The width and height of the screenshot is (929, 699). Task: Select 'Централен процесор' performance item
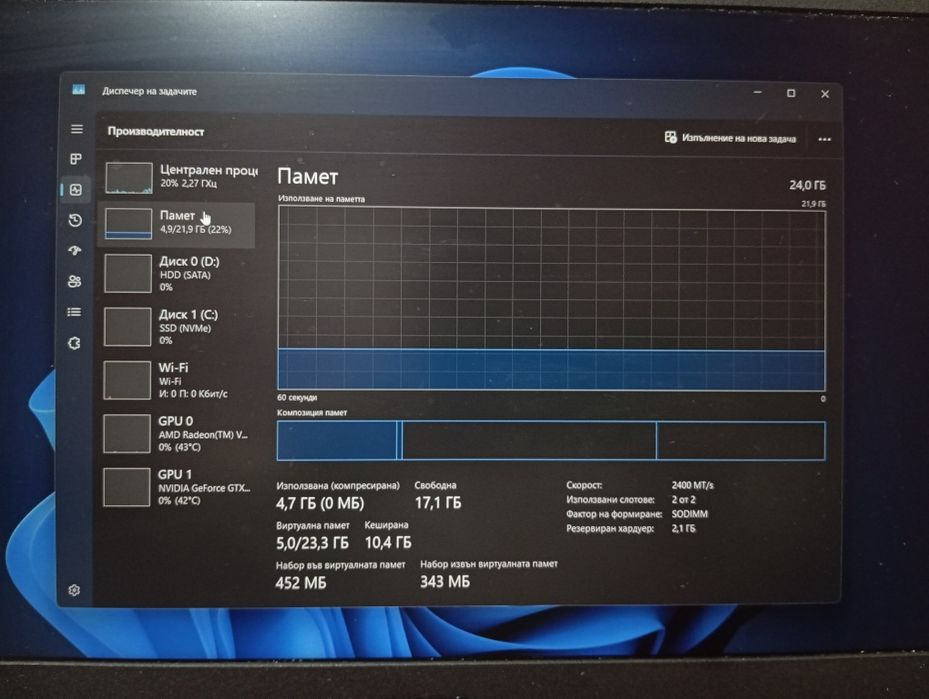coord(180,177)
